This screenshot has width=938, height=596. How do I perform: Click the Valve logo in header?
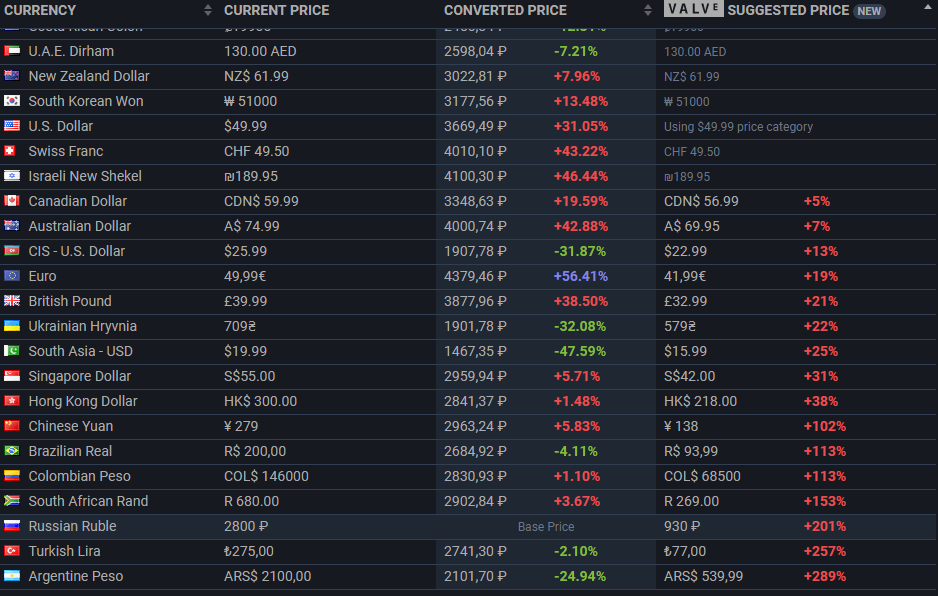(693, 9)
